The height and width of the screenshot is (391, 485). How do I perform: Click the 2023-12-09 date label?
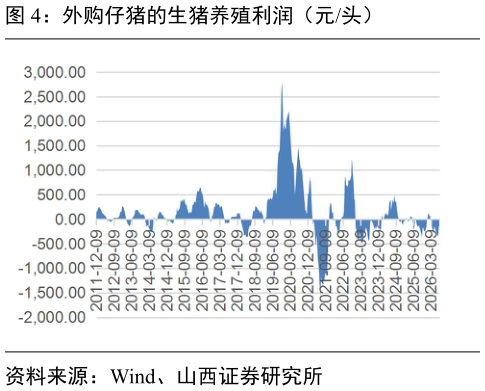379,270
